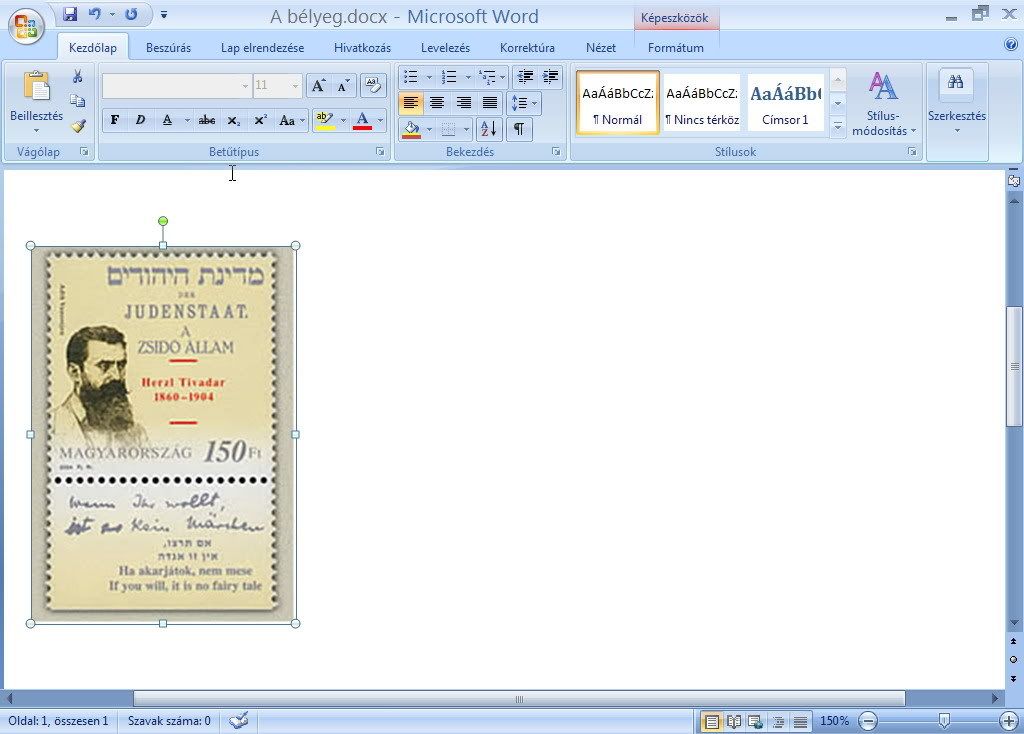Apply the Címsor 1 style
Viewport: 1024px width, 734px height.
785,103
